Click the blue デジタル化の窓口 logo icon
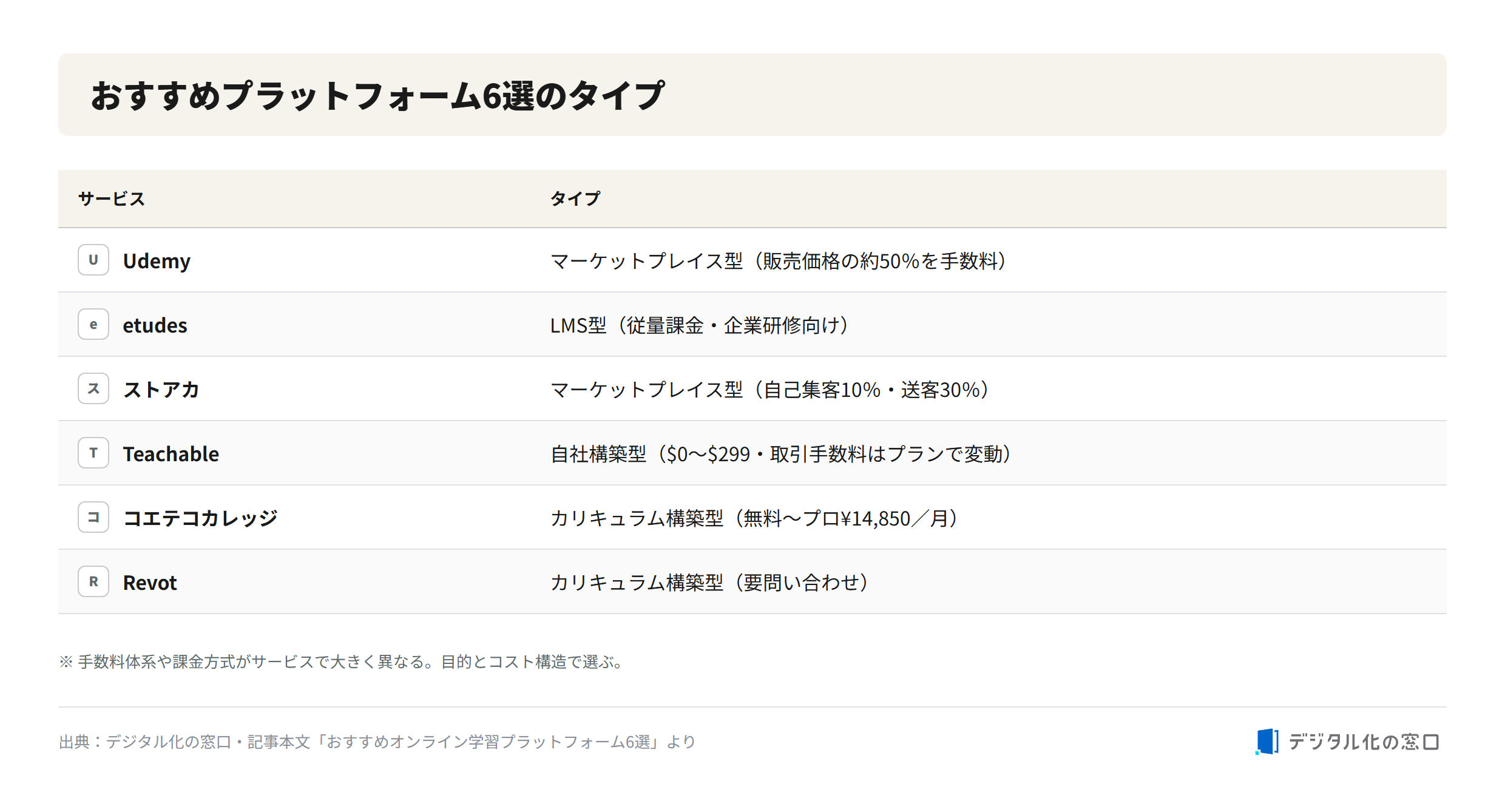This screenshot has height=812, width=1505. click(x=1267, y=742)
